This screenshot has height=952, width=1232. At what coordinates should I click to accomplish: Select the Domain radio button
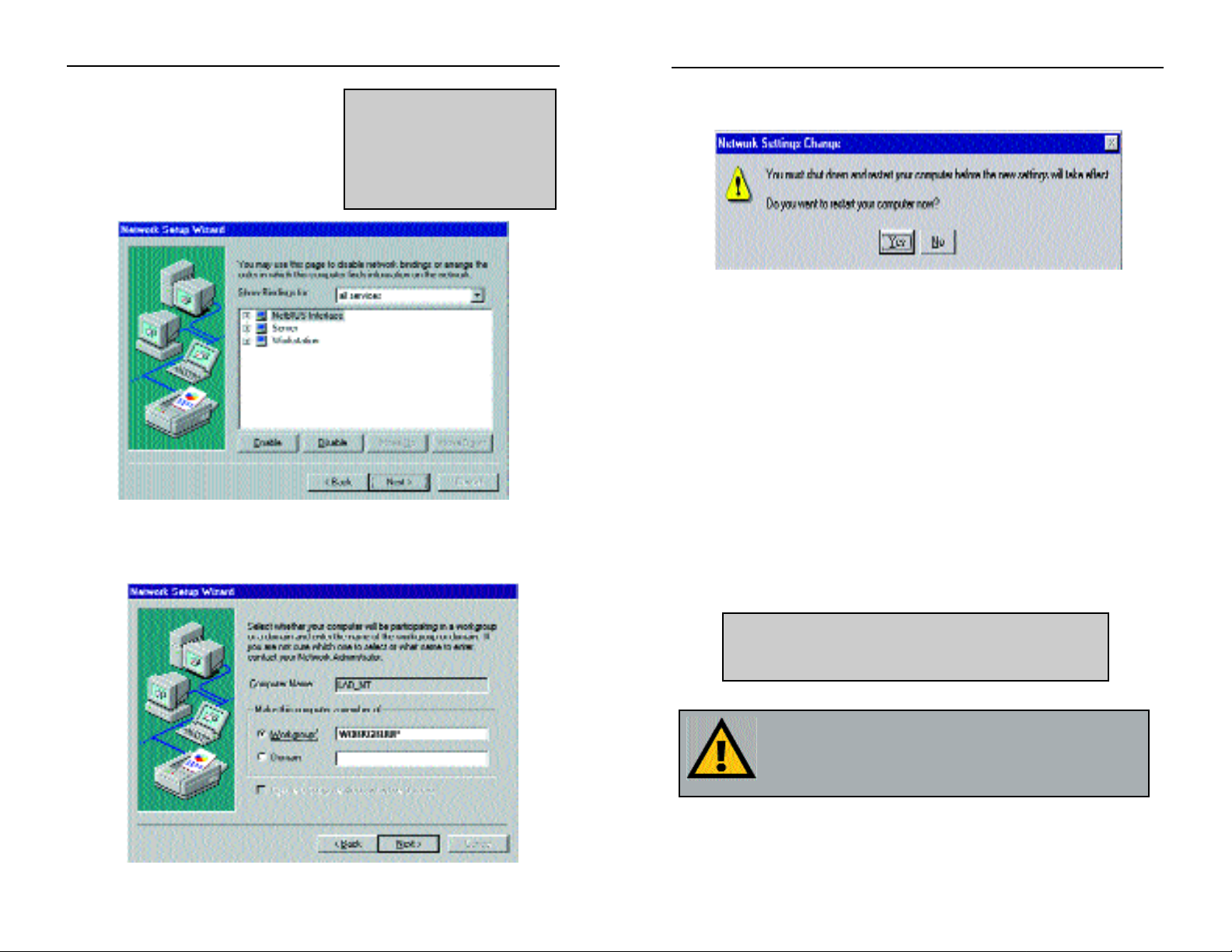click(262, 757)
